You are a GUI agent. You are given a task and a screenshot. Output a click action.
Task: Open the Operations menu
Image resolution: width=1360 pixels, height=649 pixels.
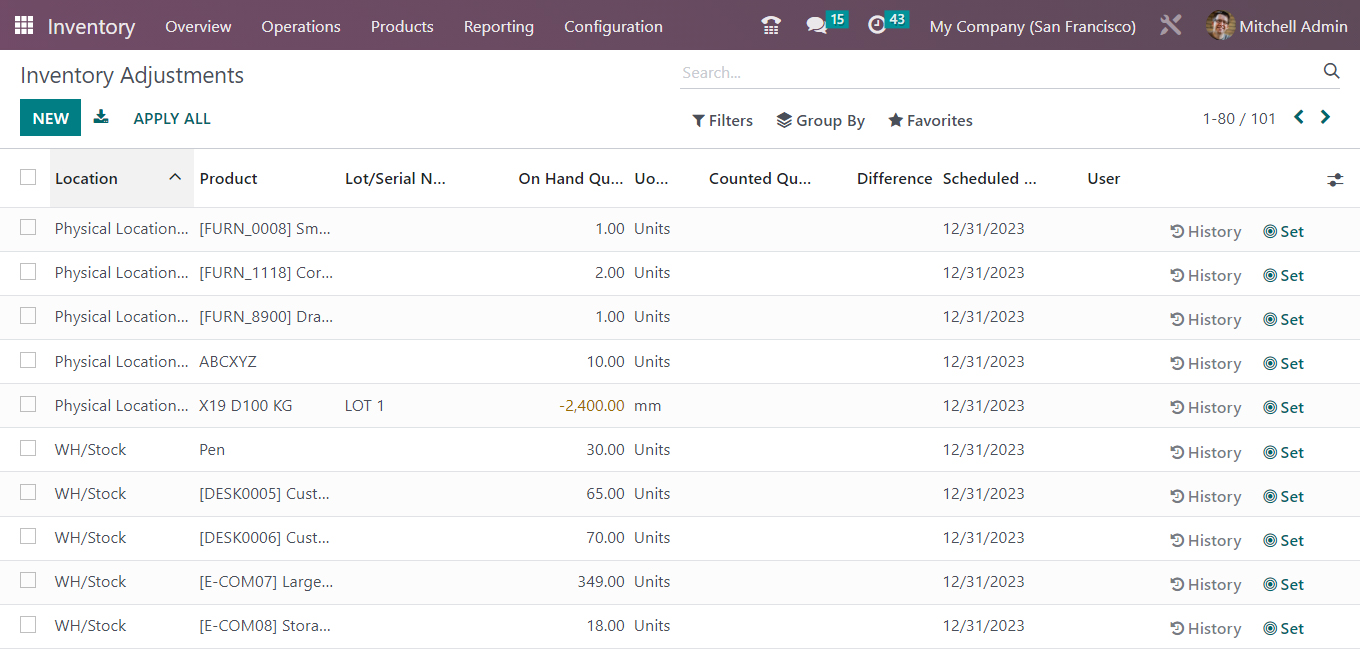(x=301, y=27)
